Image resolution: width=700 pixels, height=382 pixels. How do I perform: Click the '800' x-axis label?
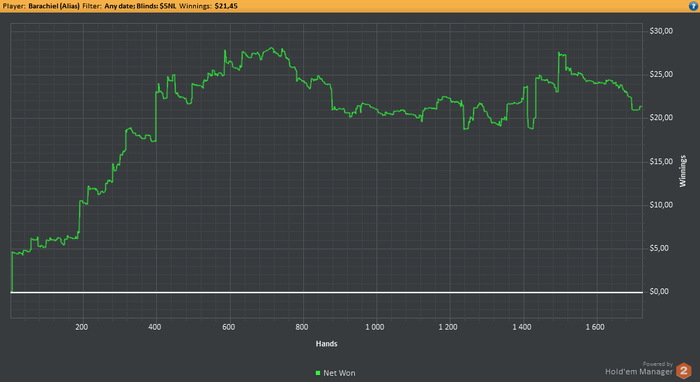(301, 327)
